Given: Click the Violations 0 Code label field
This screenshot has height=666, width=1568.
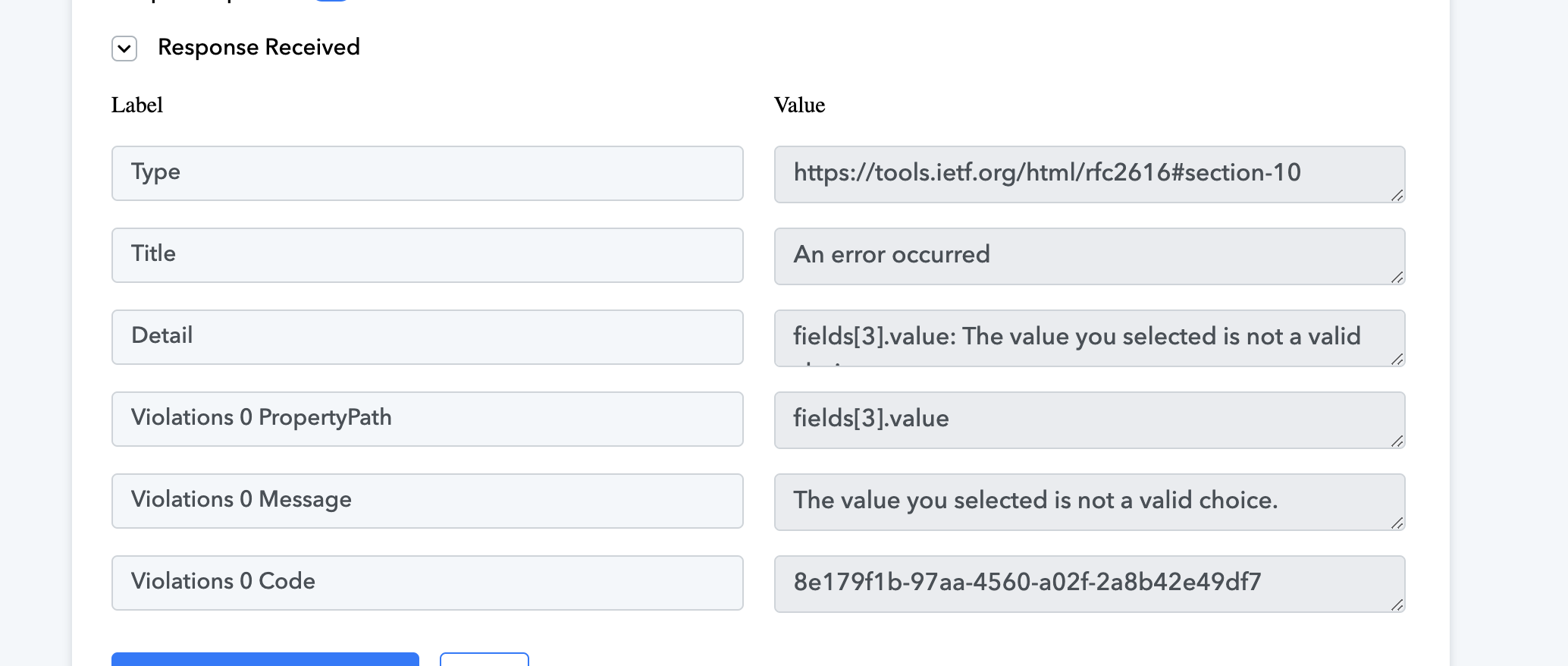Looking at the screenshot, I should pyautogui.click(x=427, y=583).
